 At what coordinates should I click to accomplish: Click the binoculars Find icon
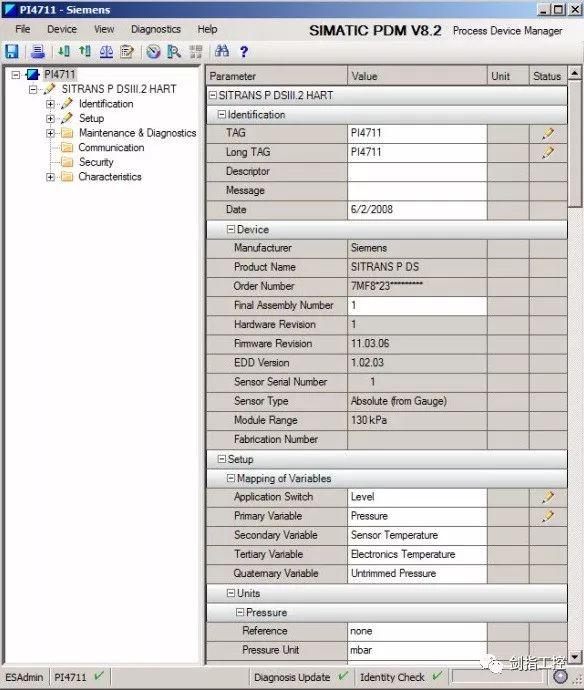pyautogui.click(x=222, y=51)
